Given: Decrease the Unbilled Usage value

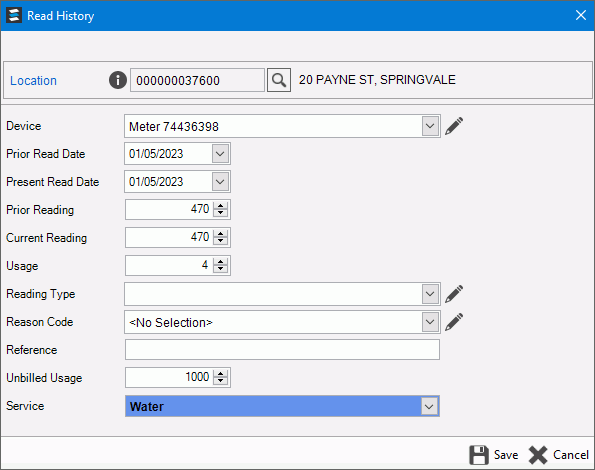Looking at the screenshot, I should point(220,381).
